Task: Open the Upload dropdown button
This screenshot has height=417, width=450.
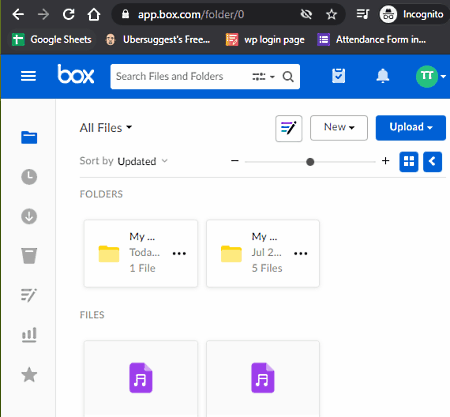Action: click(411, 128)
